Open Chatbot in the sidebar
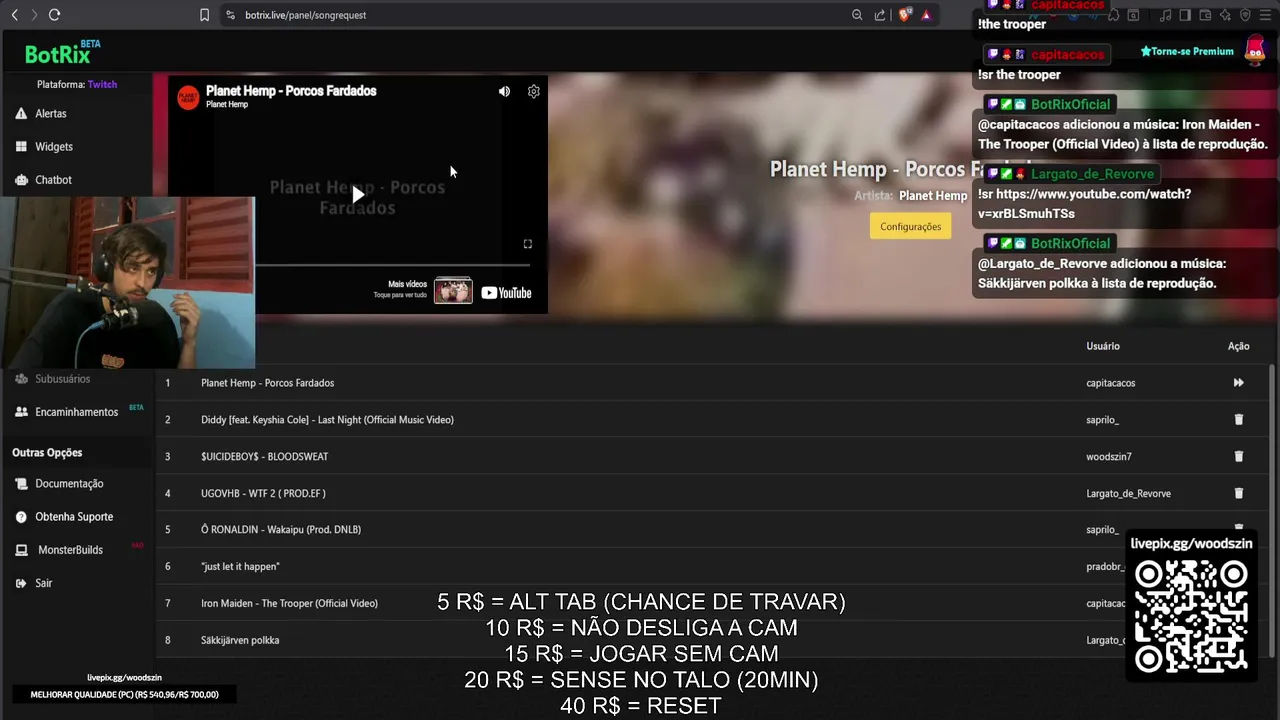Image resolution: width=1280 pixels, height=720 pixels. (53, 180)
